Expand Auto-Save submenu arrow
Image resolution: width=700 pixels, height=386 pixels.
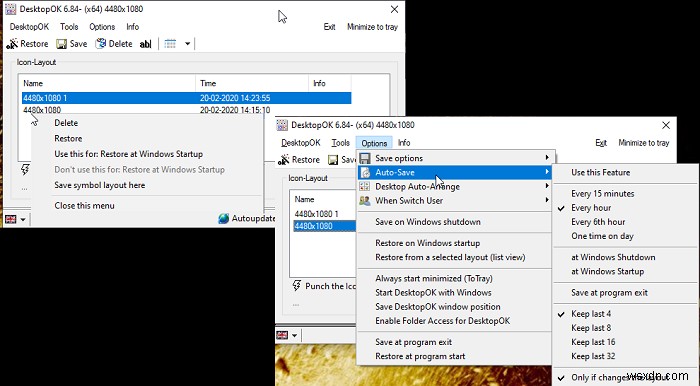(x=547, y=172)
